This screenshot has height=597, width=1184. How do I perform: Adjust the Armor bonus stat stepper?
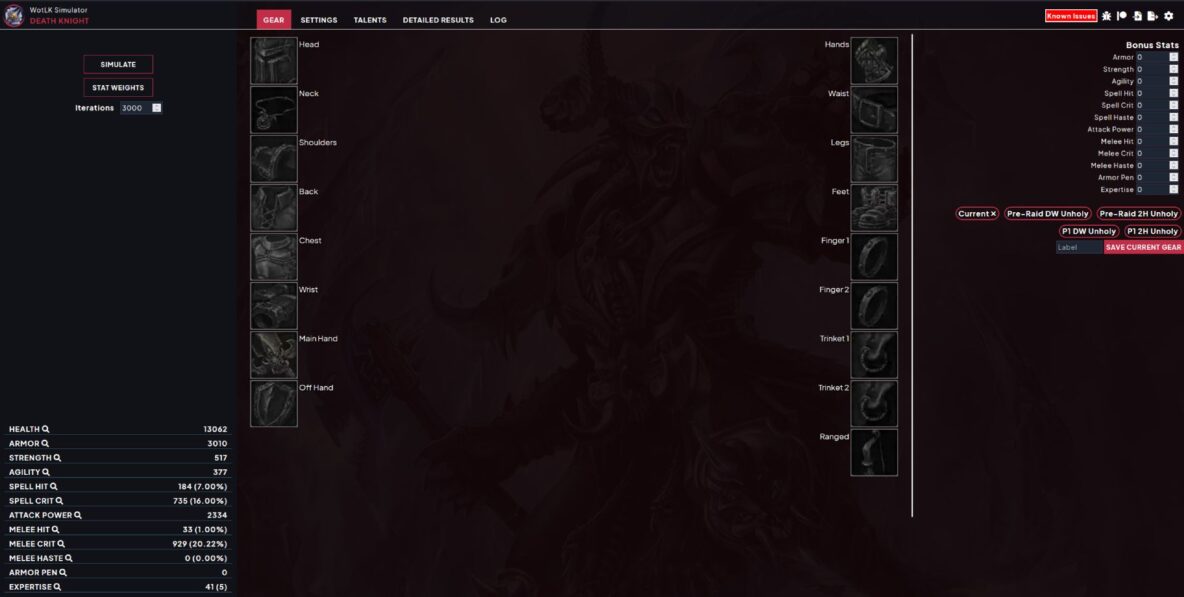pyautogui.click(x=1174, y=56)
